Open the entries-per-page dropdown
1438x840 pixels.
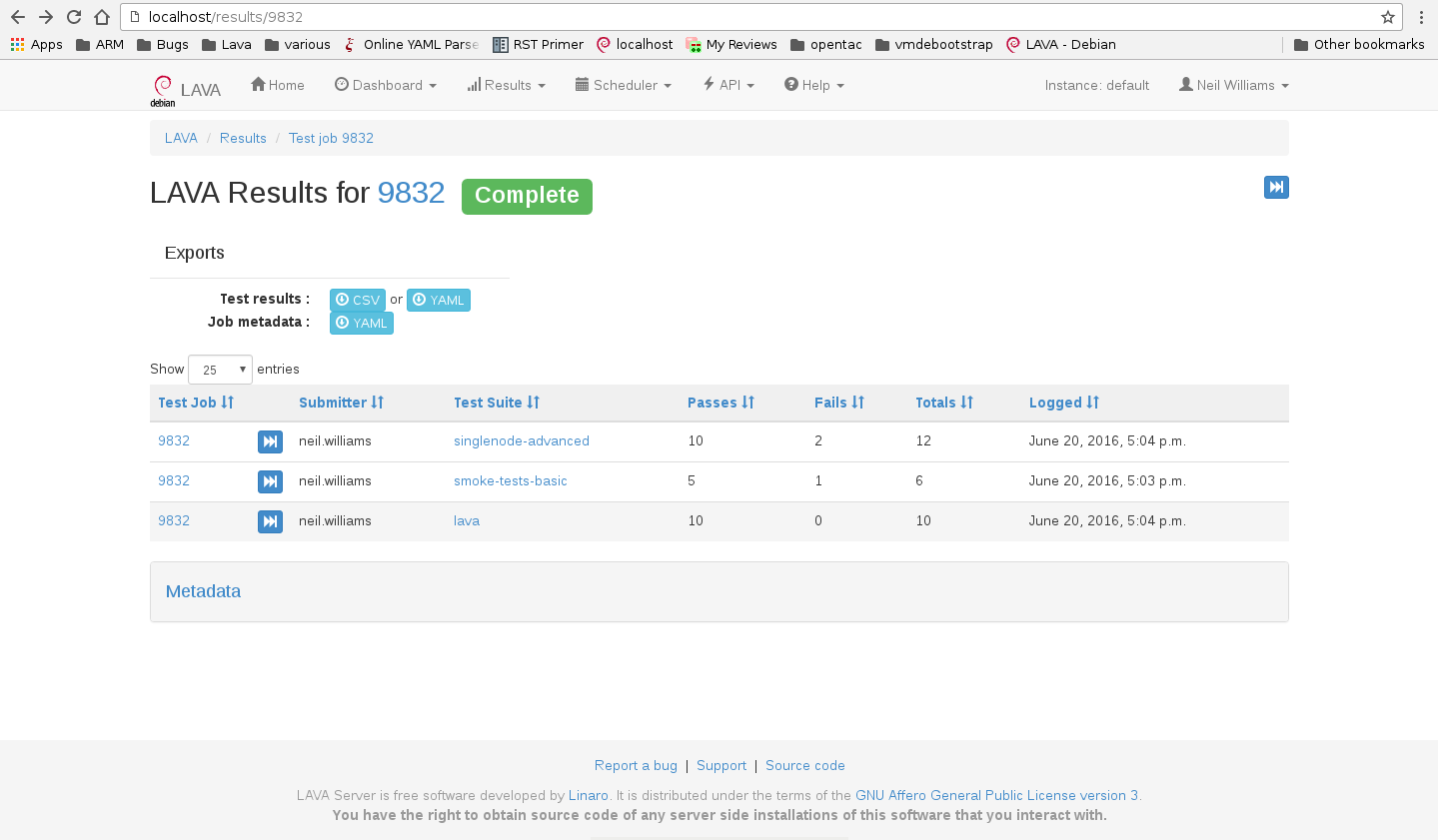click(x=220, y=370)
